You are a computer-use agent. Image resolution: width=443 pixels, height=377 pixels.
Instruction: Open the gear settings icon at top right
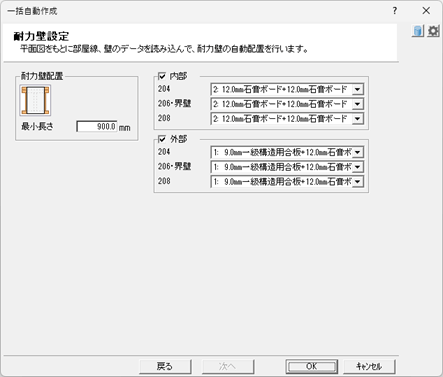433,31
